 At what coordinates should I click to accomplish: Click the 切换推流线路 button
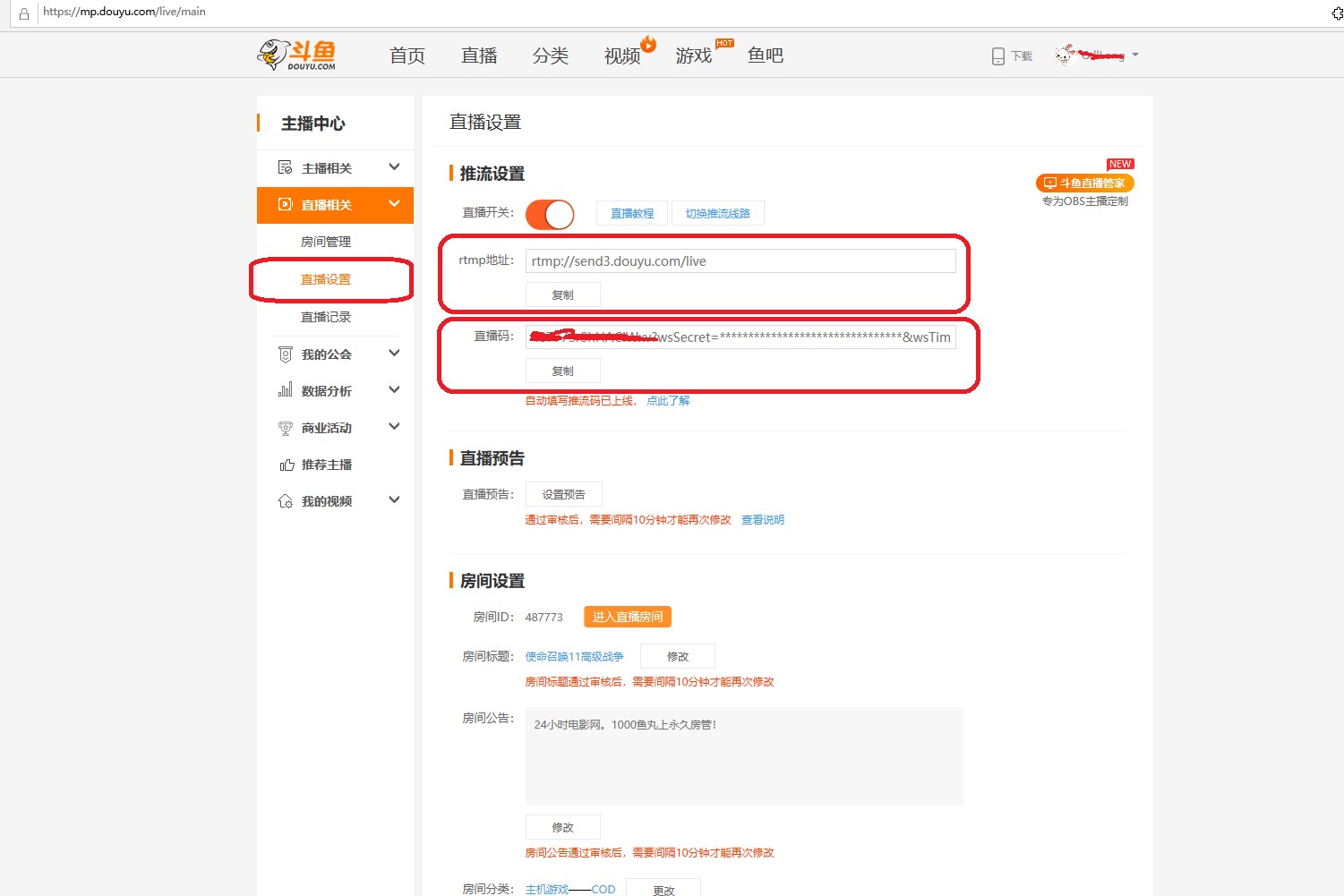click(x=718, y=213)
